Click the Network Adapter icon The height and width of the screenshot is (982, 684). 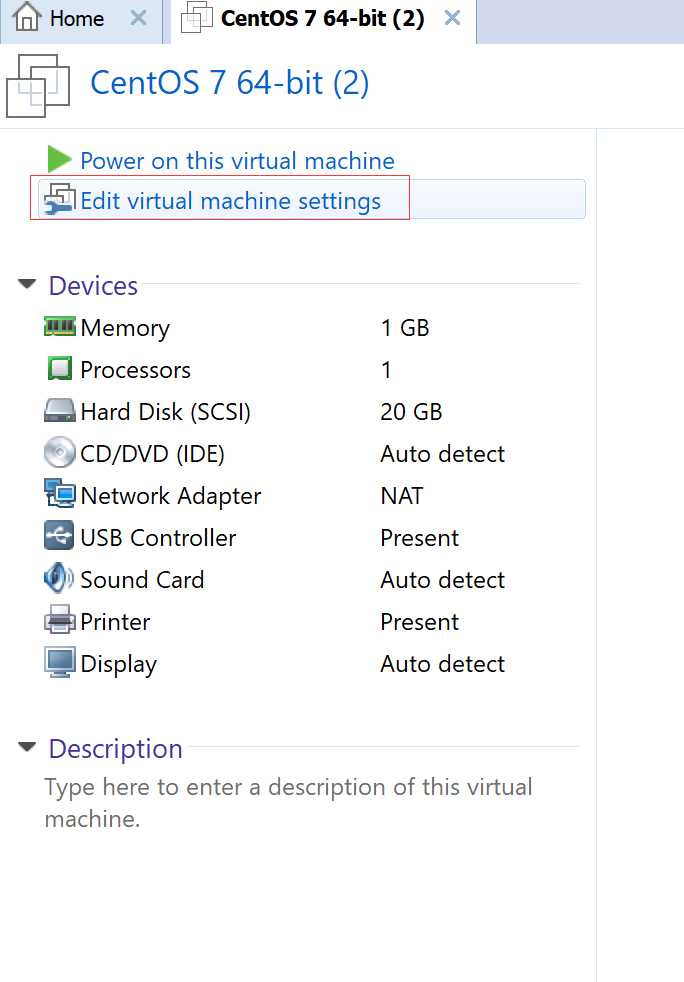pos(60,494)
